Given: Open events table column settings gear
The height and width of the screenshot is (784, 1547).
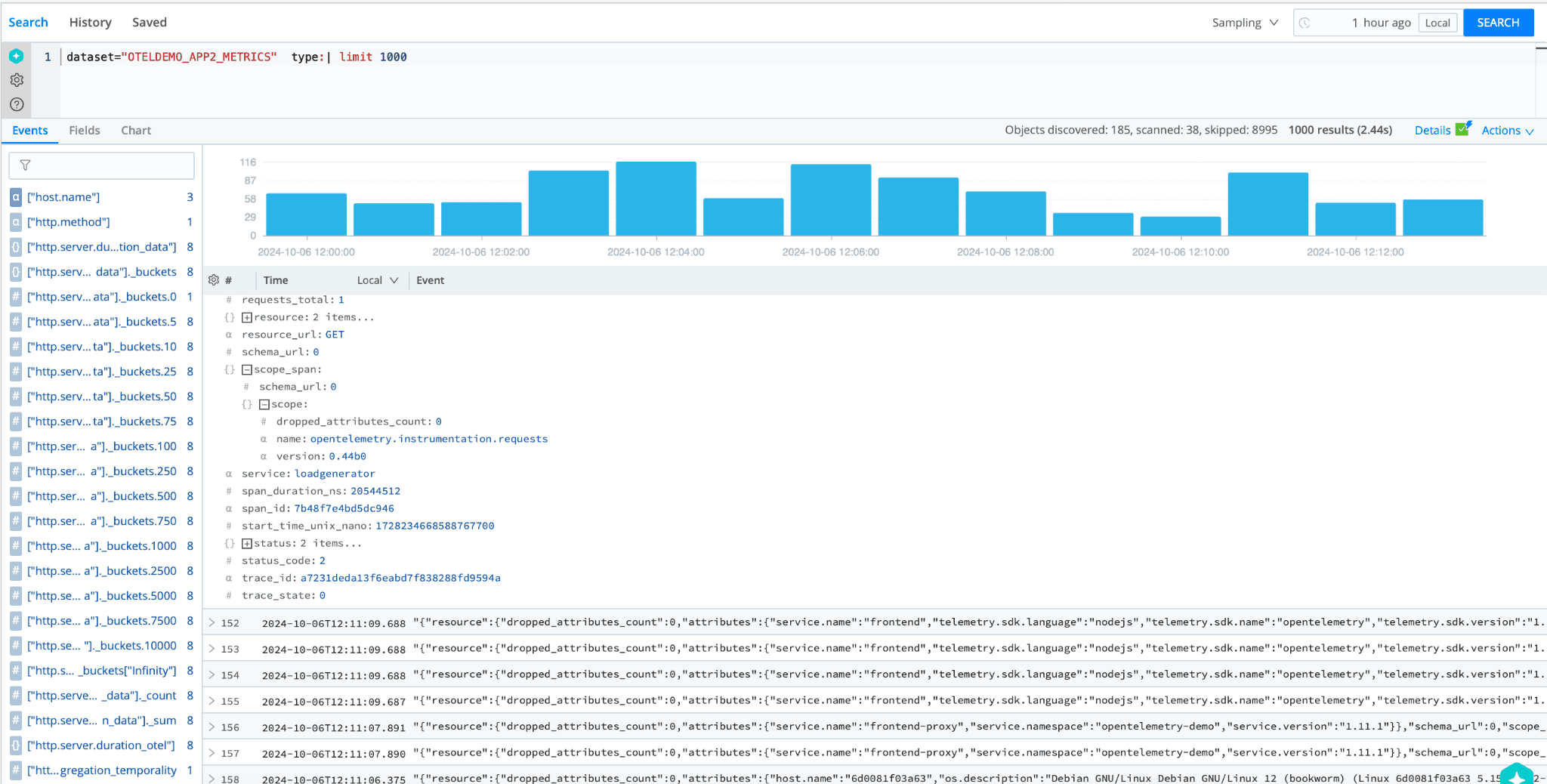Looking at the screenshot, I should click(214, 280).
